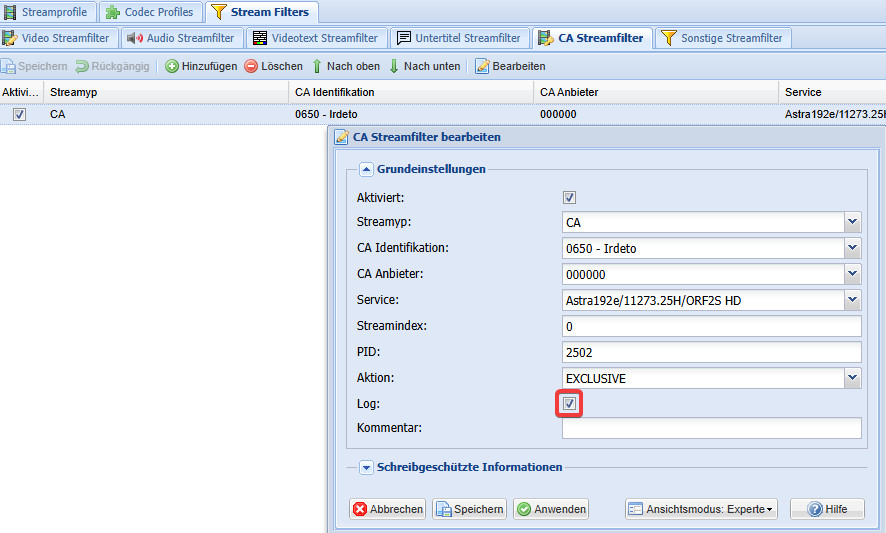Click into the Kommentar text field
886x533 pixels.
(x=711, y=428)
